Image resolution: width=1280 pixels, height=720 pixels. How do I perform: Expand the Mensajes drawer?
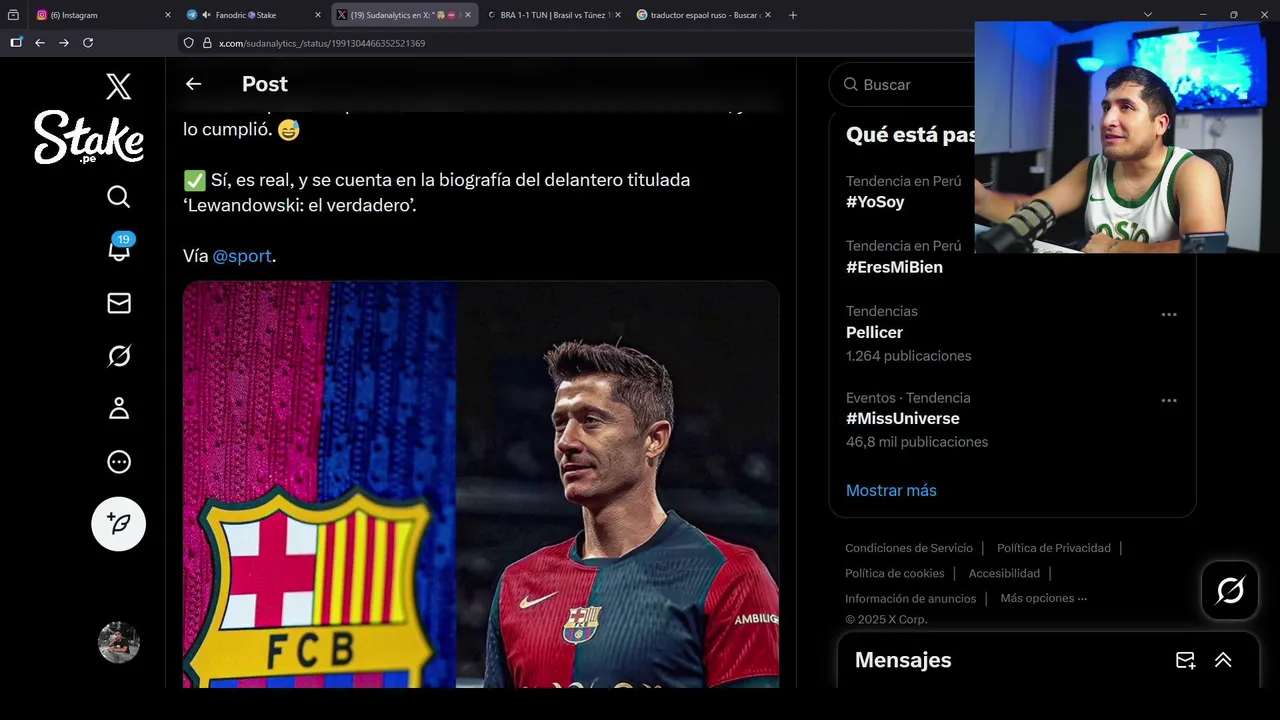tap(1223, 660)
